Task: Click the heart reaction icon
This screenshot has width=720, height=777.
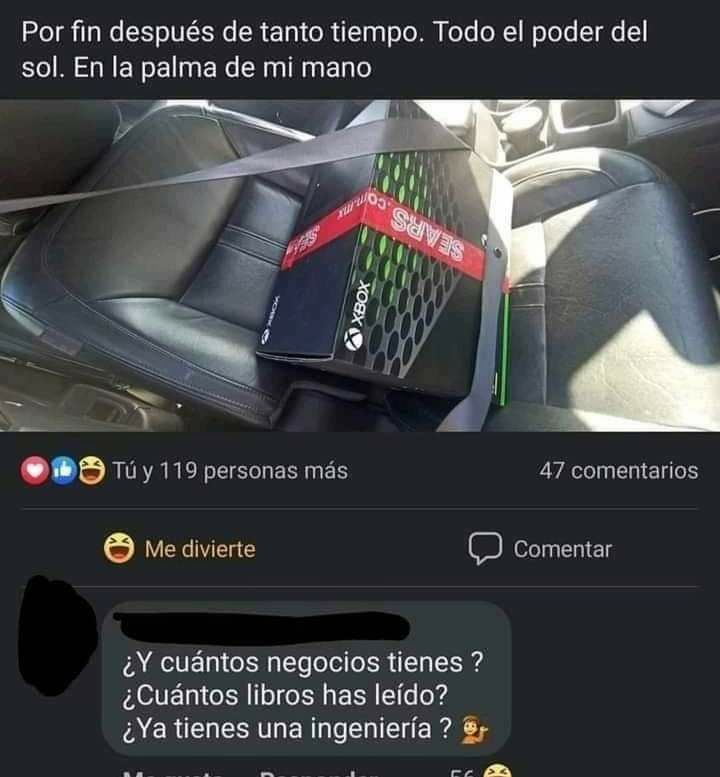Action: (34, 471)
